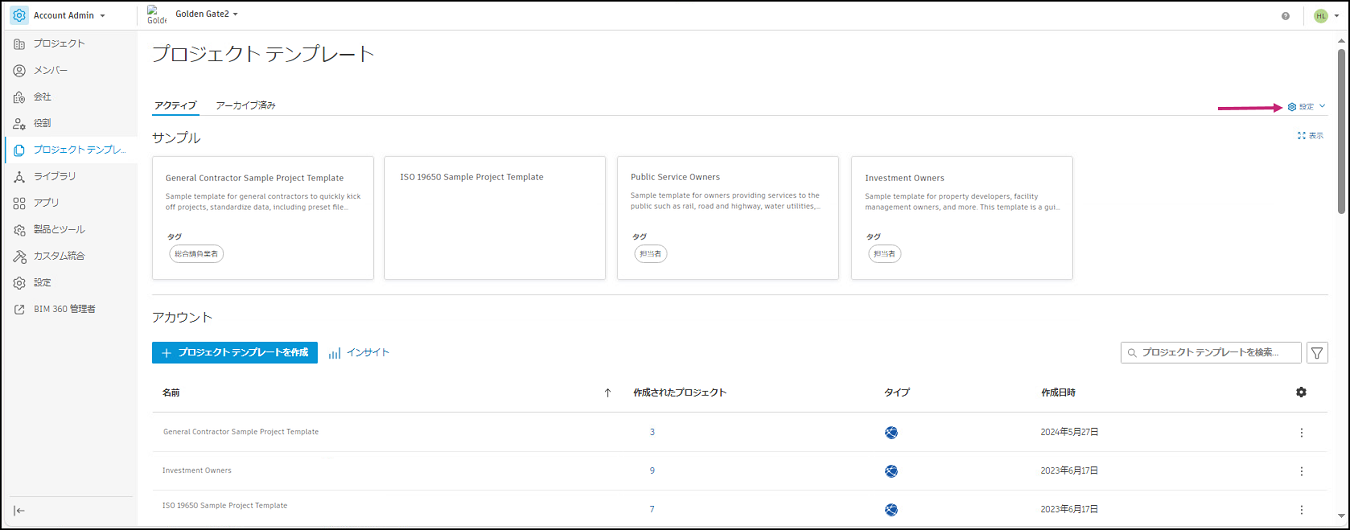Click type icon in ISO 19650 row
The width and height of the screenshot is (1350, 530).
pyautogui.click(x=891, y=509)
